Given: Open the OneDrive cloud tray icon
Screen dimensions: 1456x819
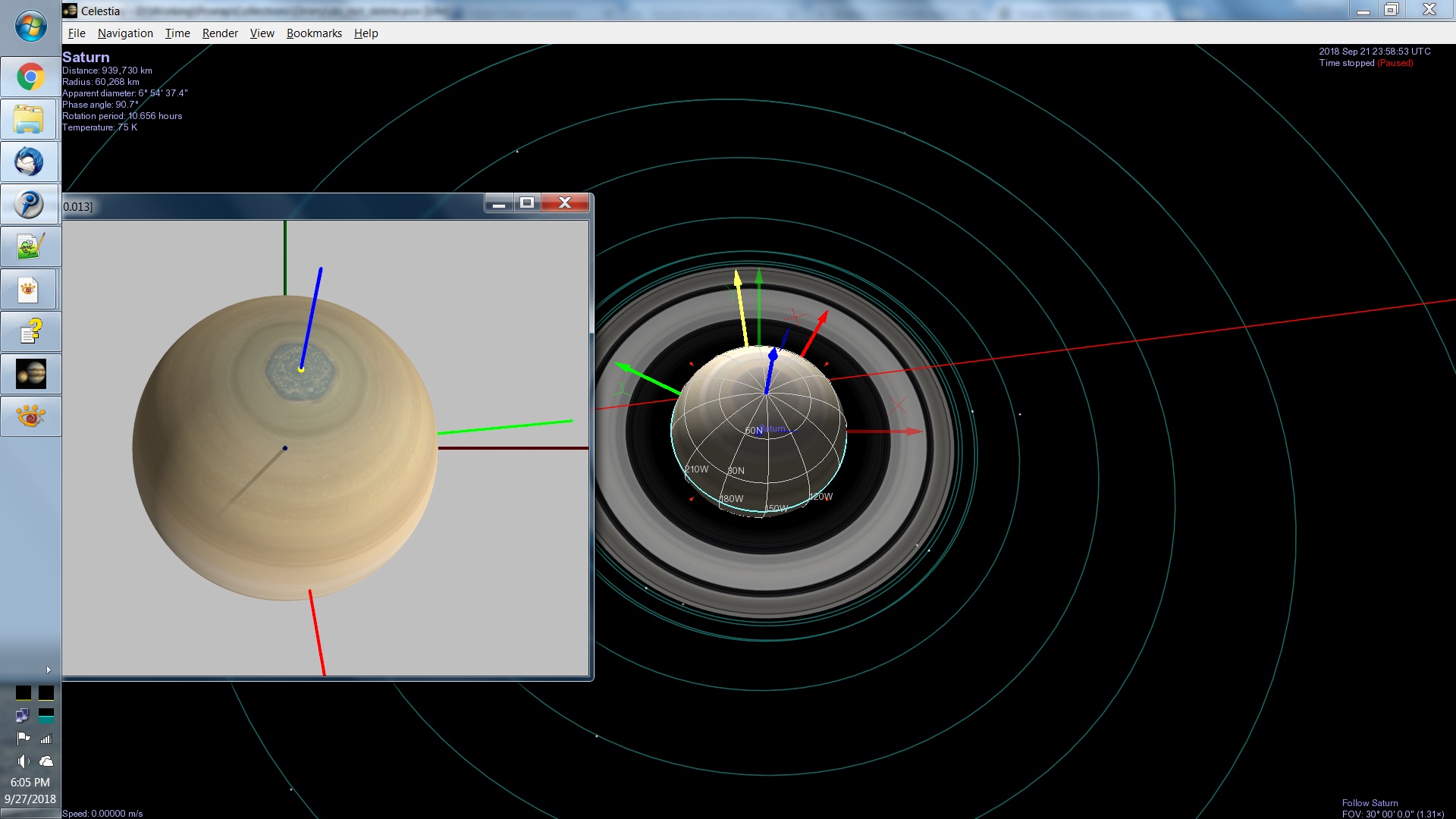Looking at the screenshot, I should coord(46,761).
